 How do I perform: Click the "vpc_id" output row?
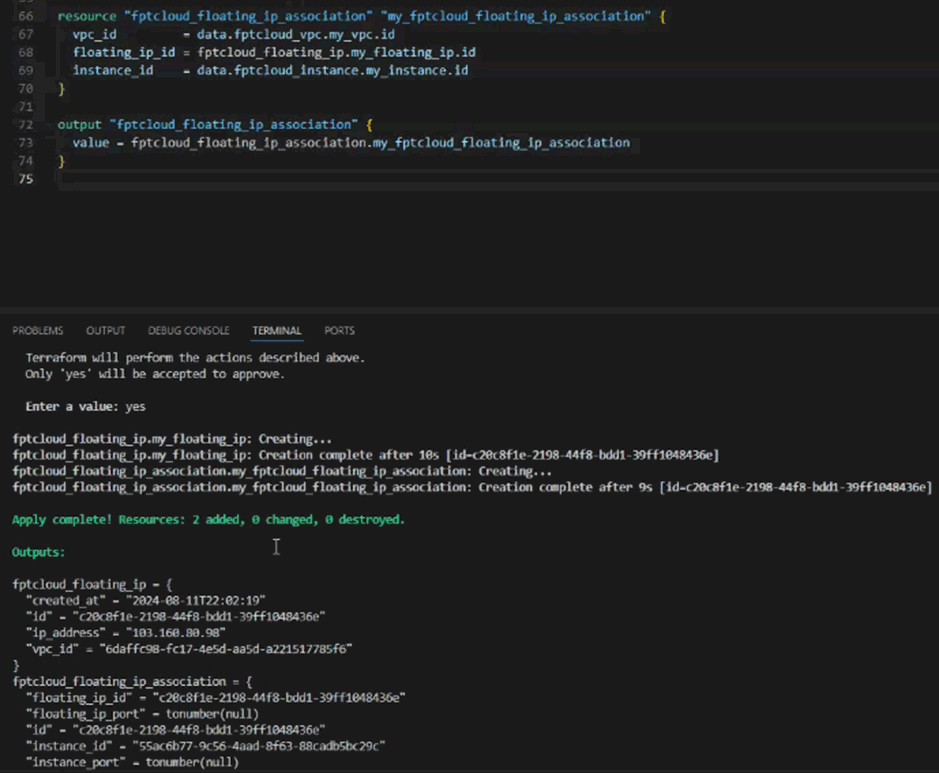pos(189,649)
